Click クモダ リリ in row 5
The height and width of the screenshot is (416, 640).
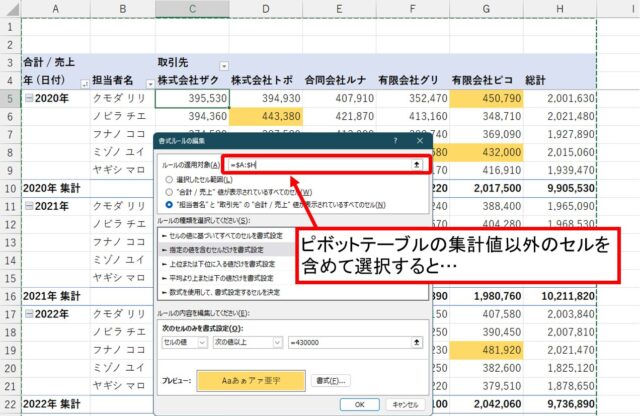[119, 98]
